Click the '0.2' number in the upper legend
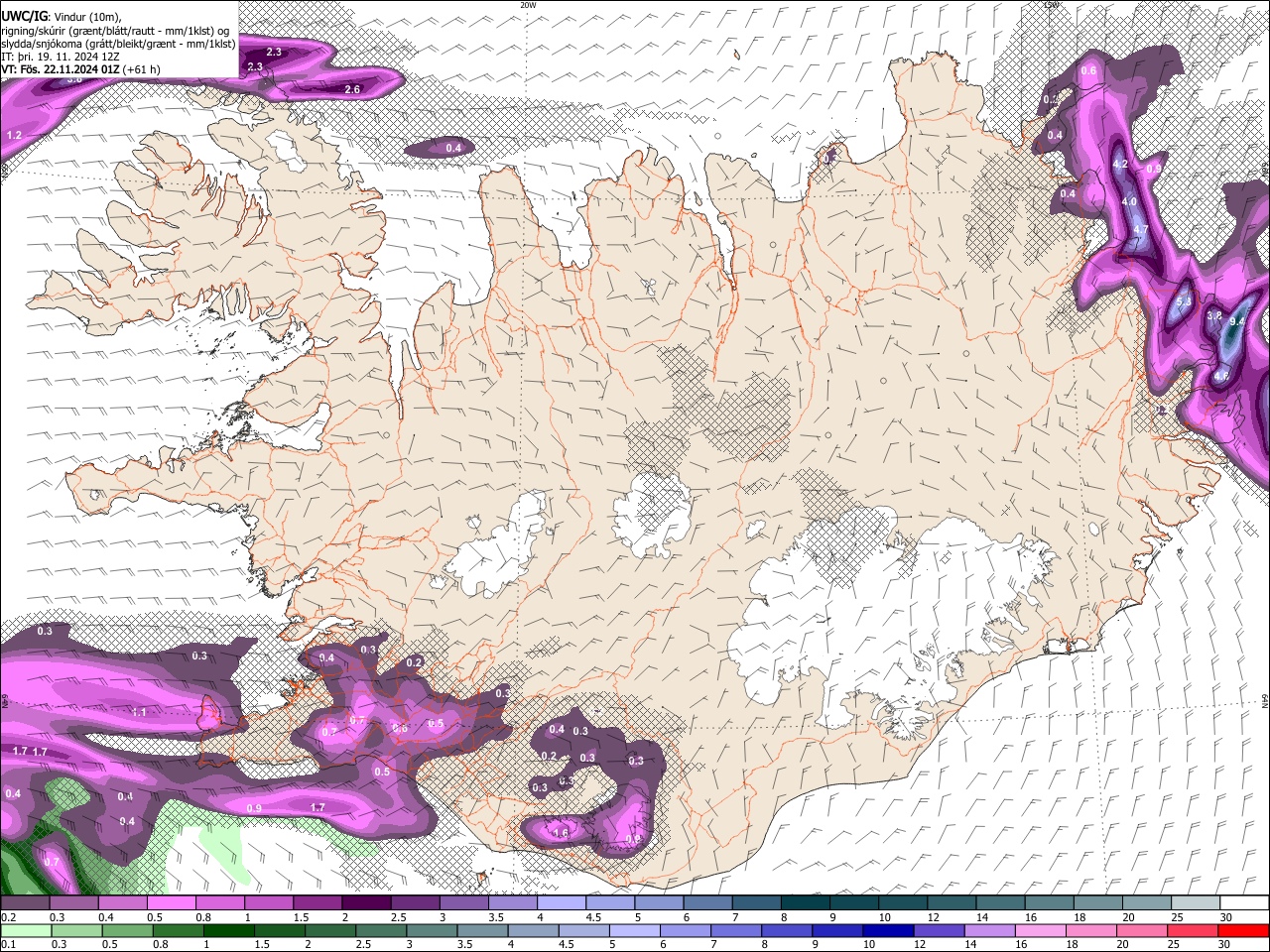 9,917
